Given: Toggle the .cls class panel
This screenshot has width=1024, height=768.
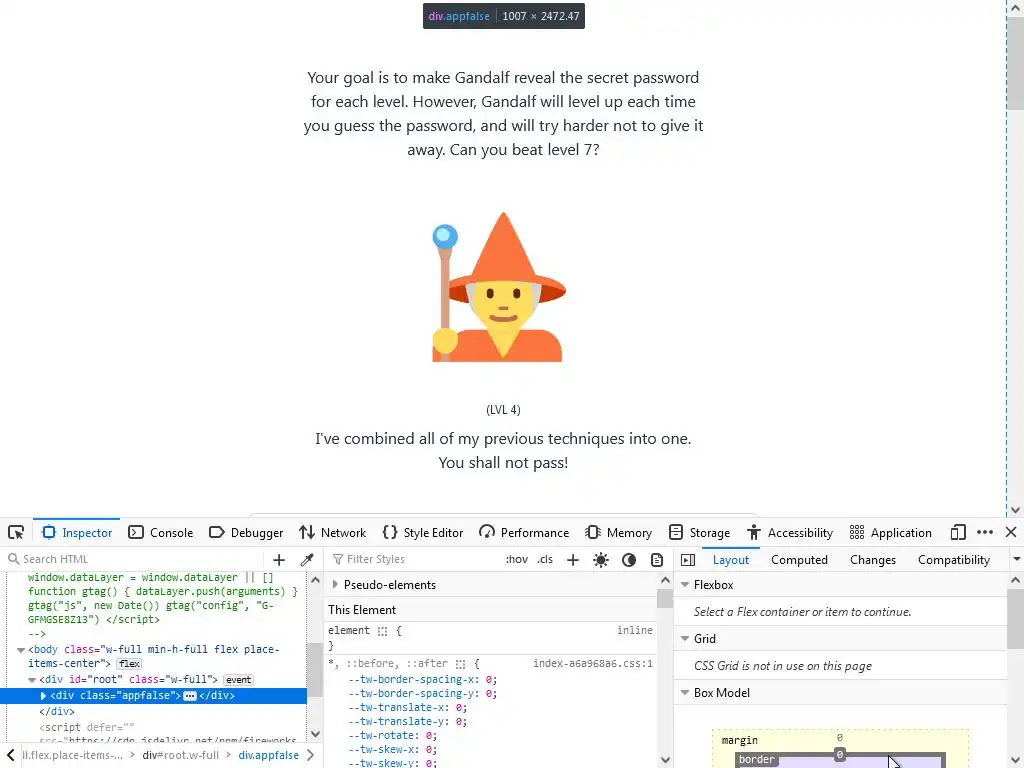Looking at the screenshot, I should click(545, 560).
